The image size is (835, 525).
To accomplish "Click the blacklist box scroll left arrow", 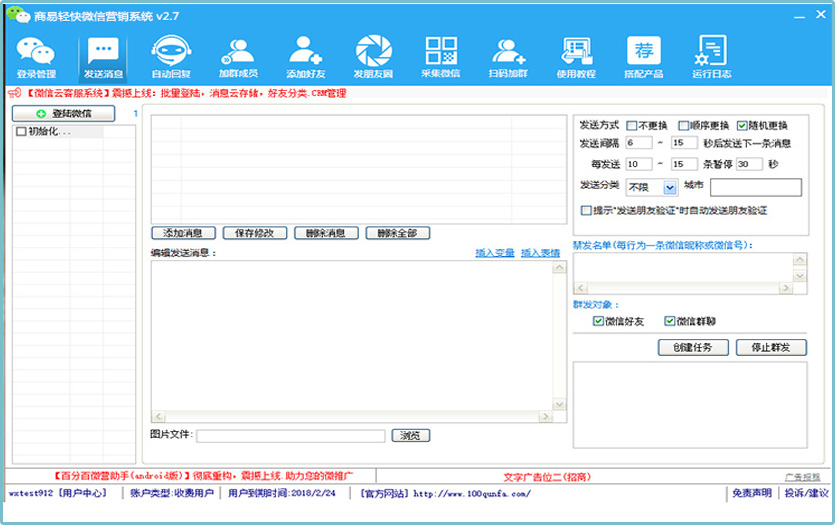I will tap(580, 288).
